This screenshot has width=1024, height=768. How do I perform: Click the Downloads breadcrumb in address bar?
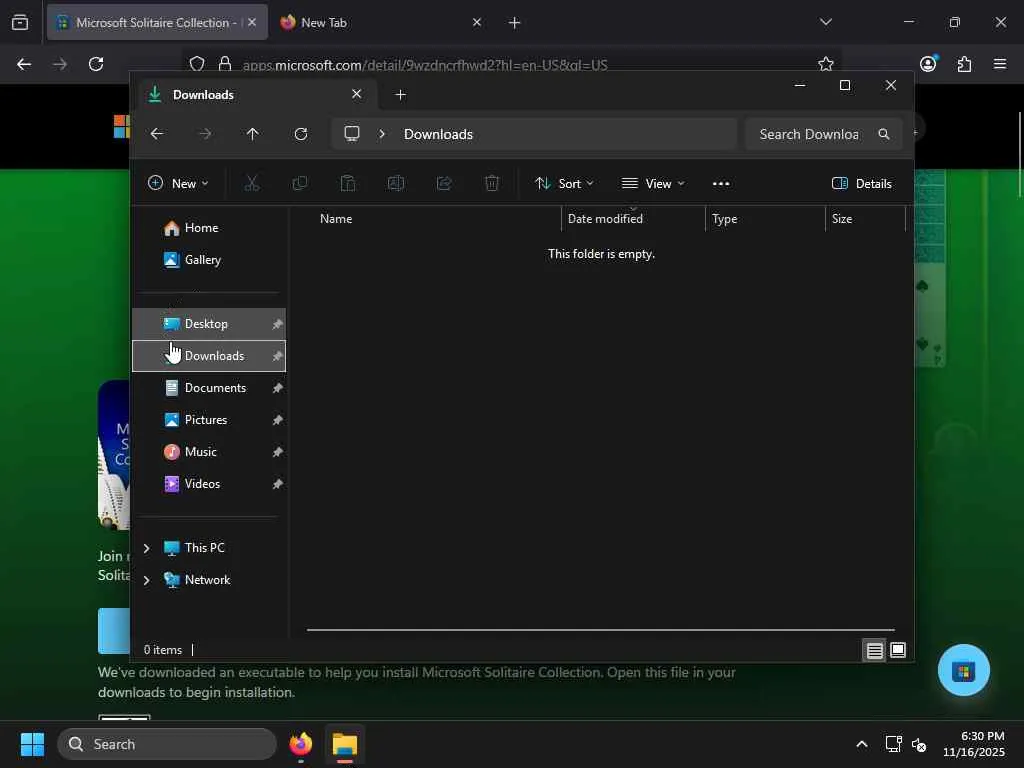(438, 134)
